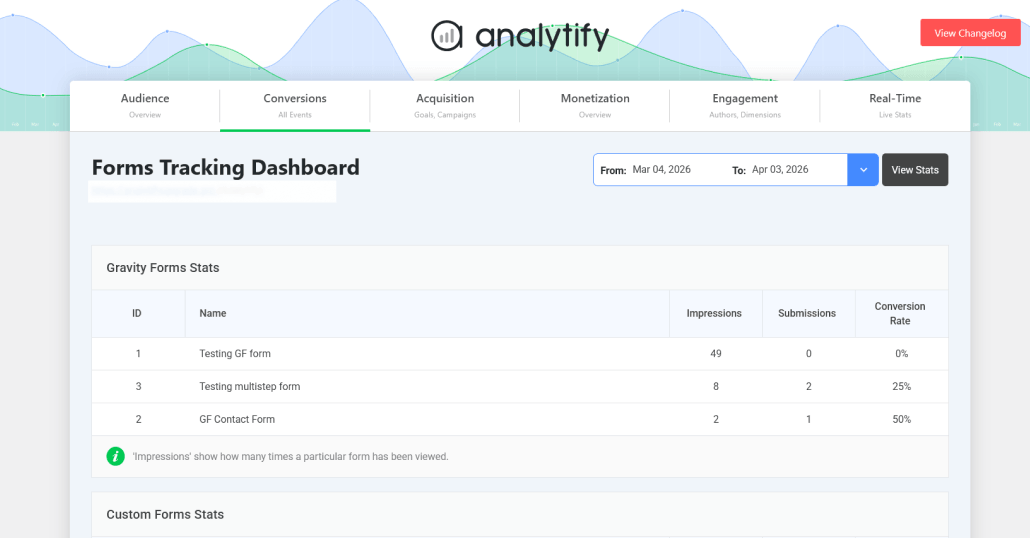The height and width of the screenshot is (538, 1030).
Task: Click the 25% conversion rate value
Action: [x=901, y=386]
